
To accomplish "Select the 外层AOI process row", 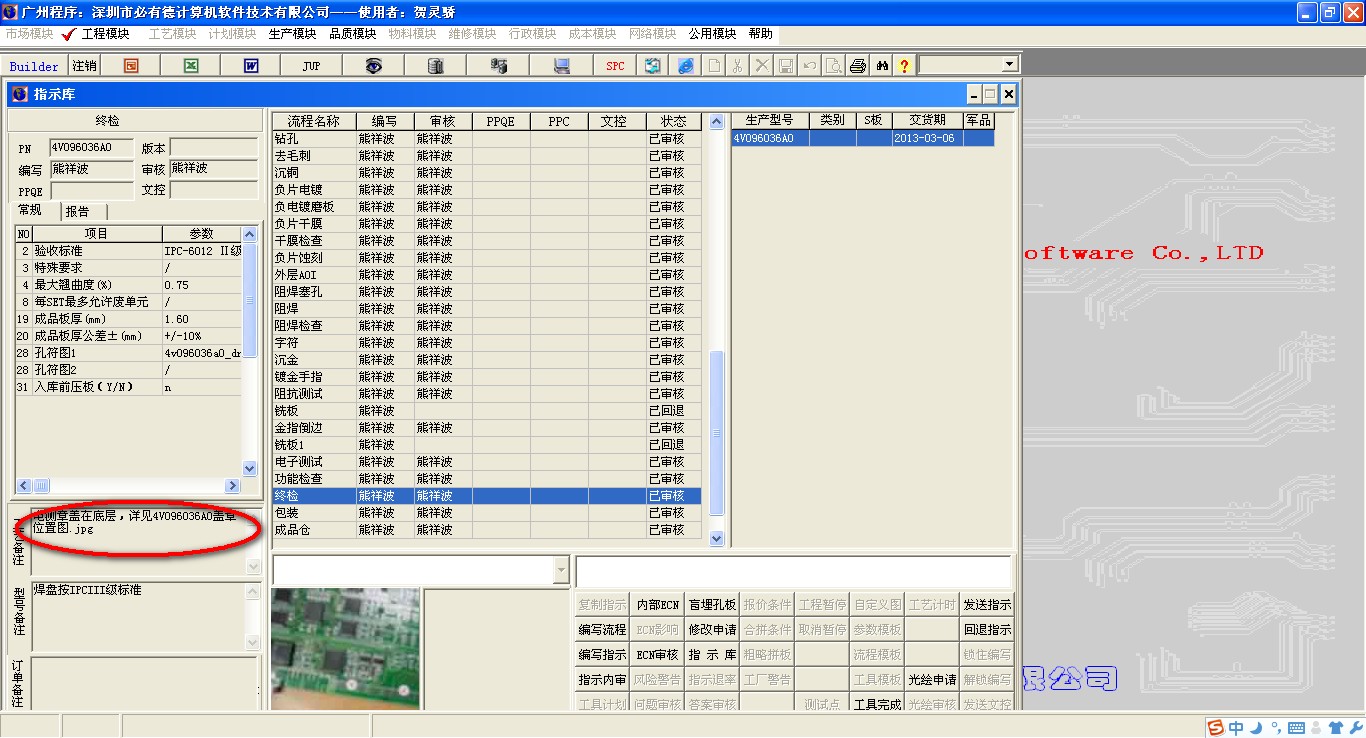I will (x=487, y=274).
